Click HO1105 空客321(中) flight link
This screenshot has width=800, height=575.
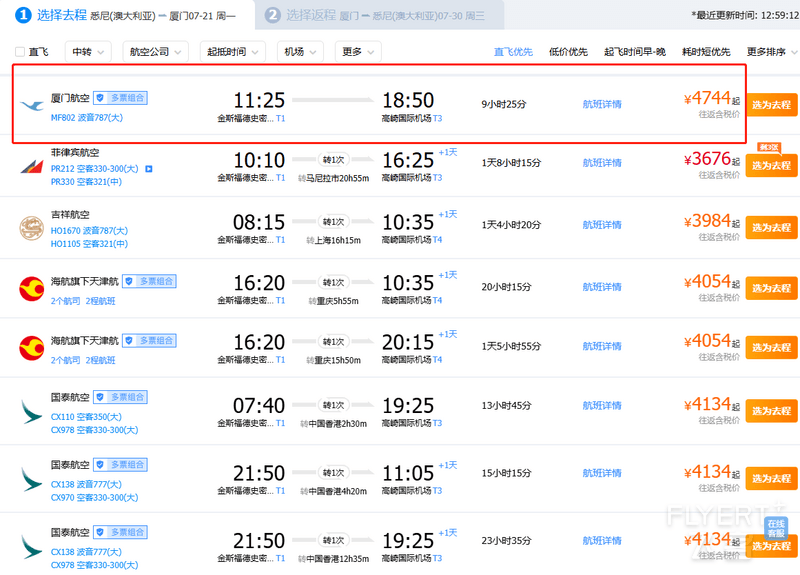pos(89,244)
